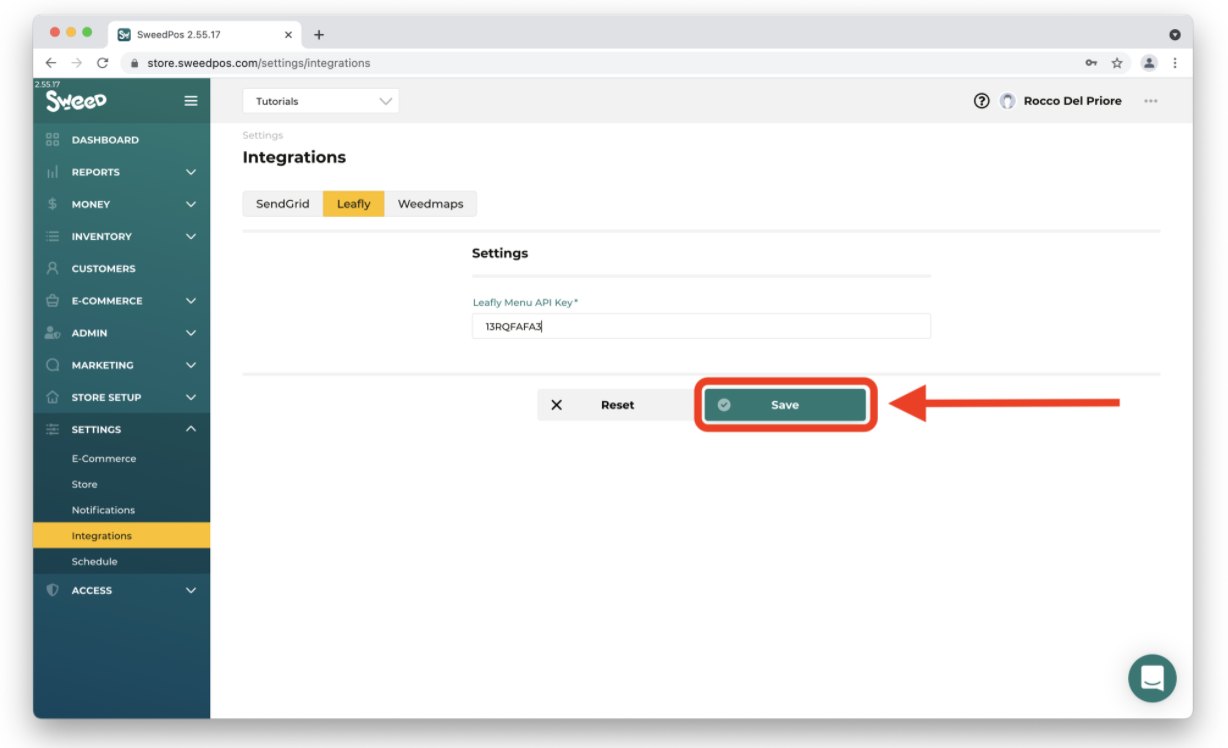Expand the Access menu section

[x=191, y=590]
